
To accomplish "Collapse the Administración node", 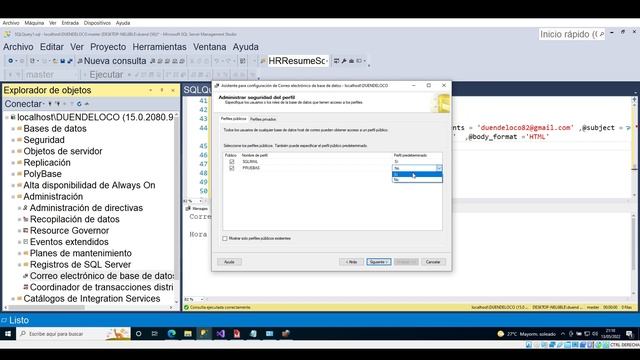I will coord(13,197).
